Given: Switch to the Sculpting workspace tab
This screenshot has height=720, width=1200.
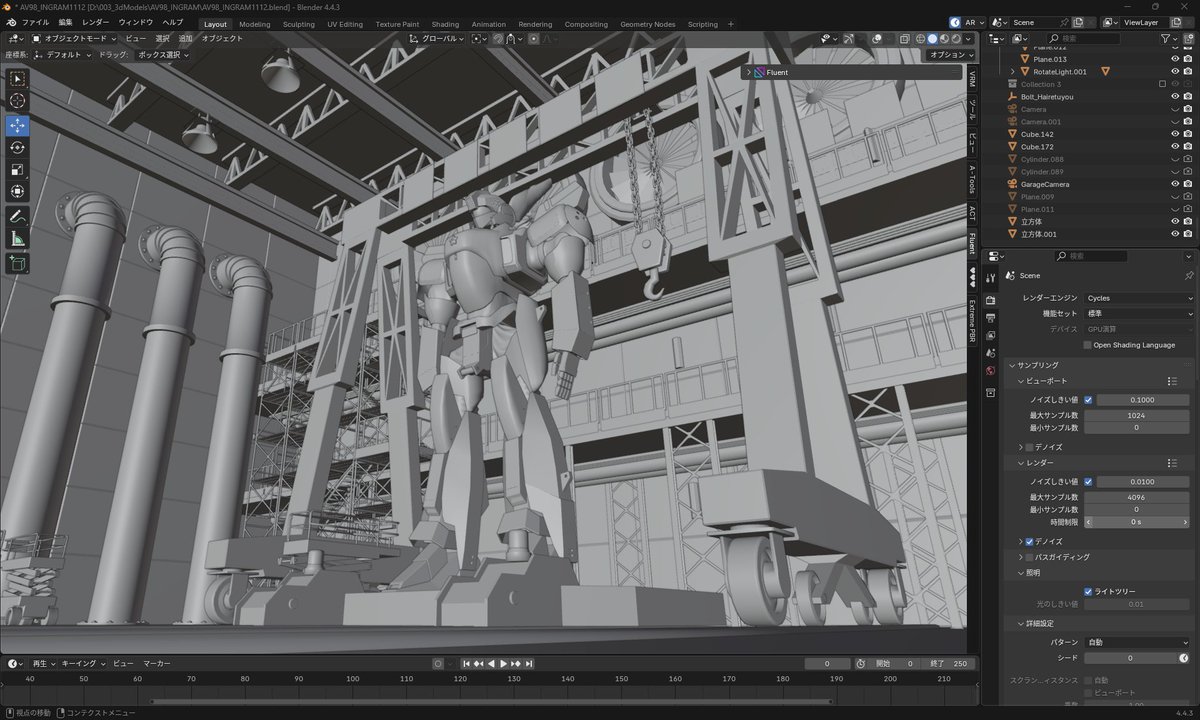Looking at the screenshot, I should click(x=298, y=24).
